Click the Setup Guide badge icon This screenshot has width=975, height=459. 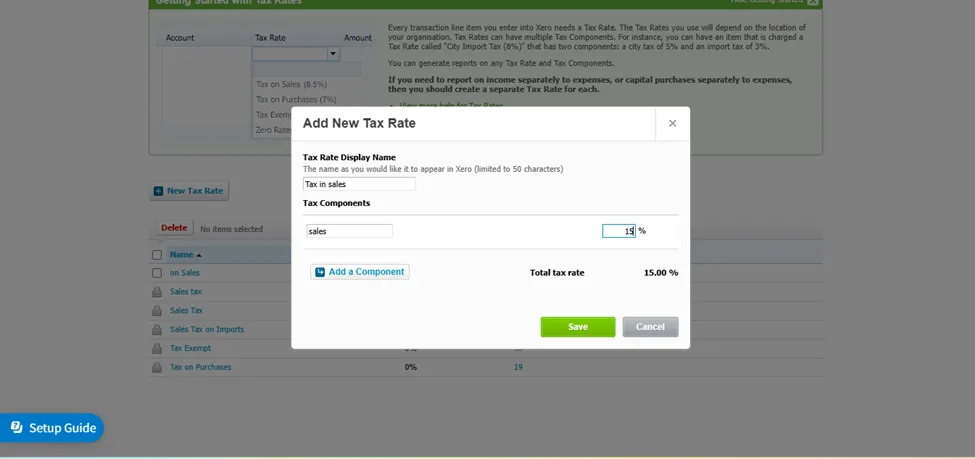click(x=17, y=427)
